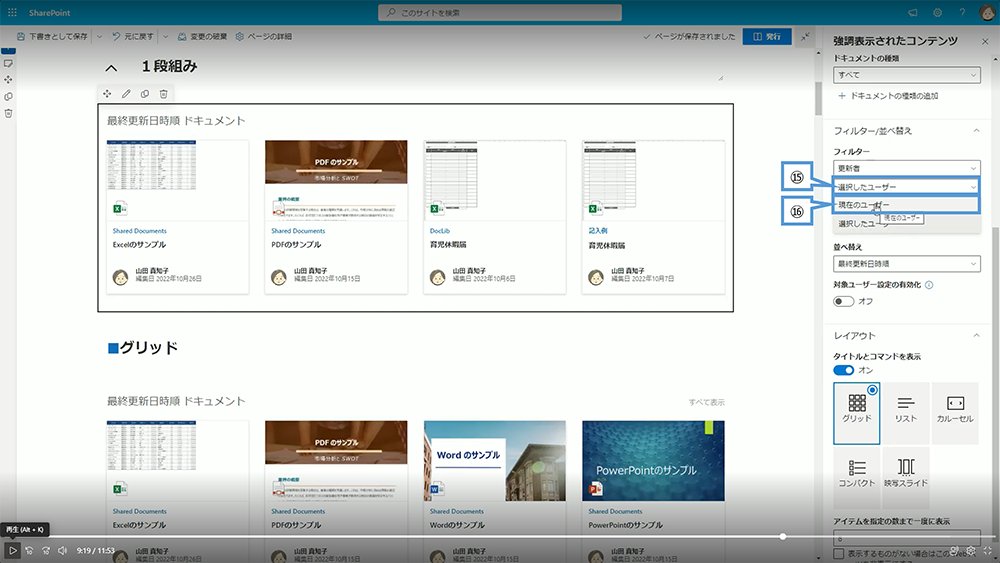Open the help question mark icon
Screen dimensions: 1000x563
962,13
